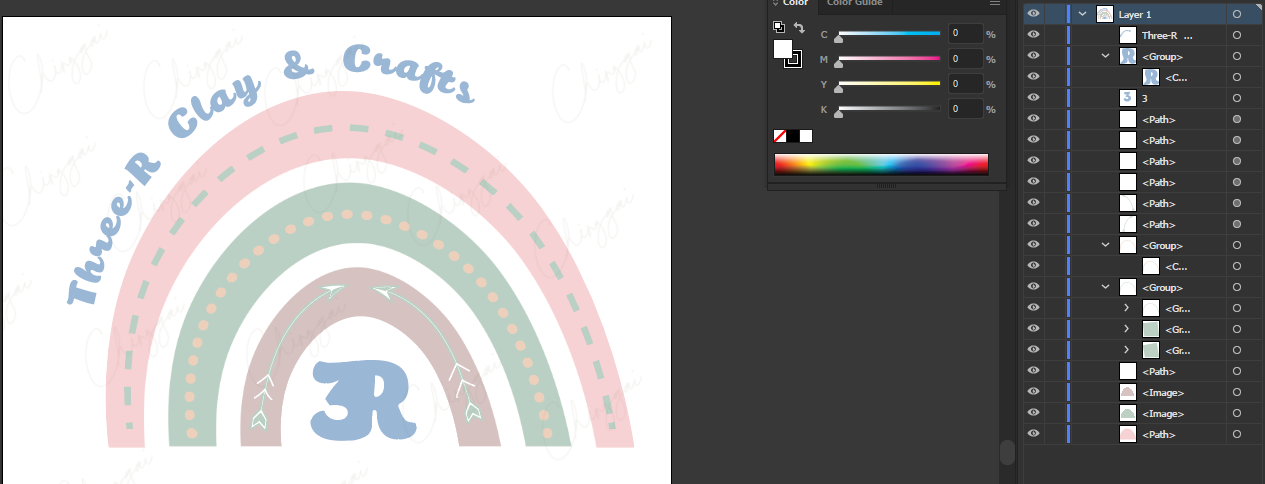This screenshot has height=484, width=1265.
Task: Click the C percentage input field
Action: click(964, 34)
